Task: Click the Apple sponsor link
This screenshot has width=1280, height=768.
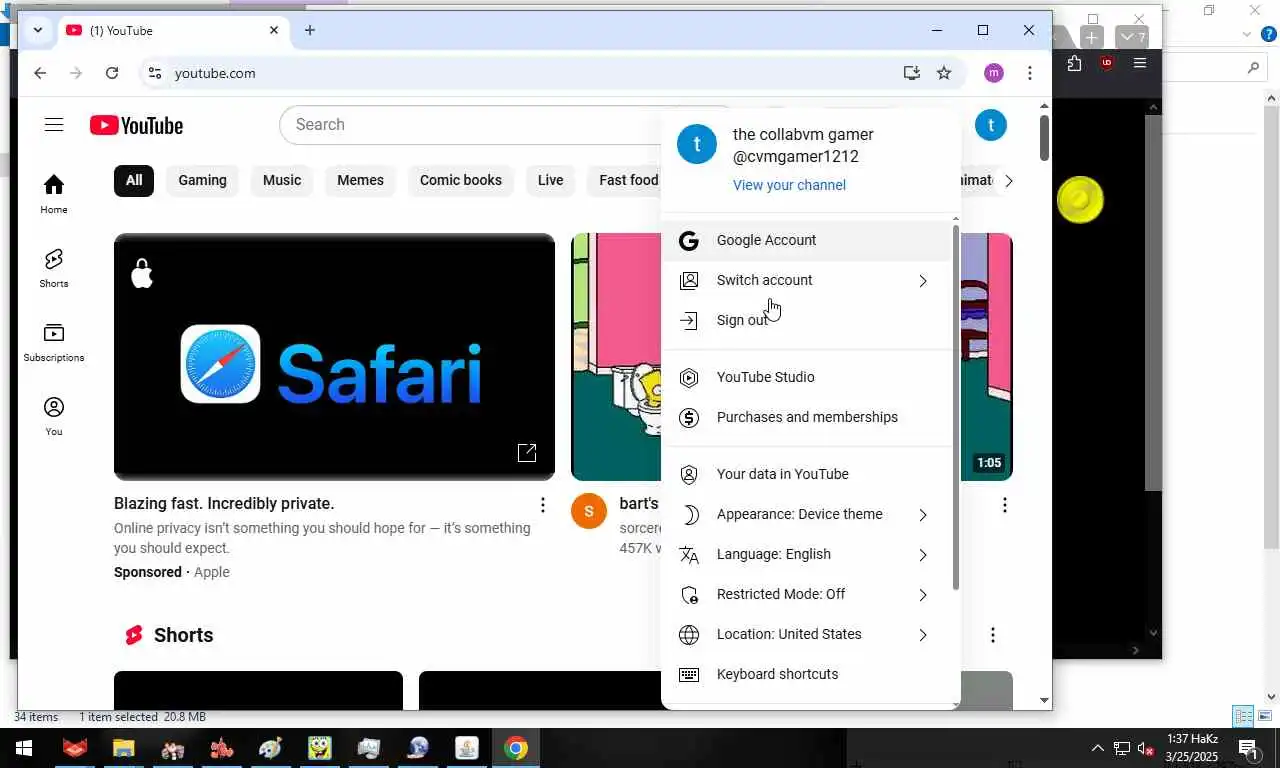Action: coord(211,572)
